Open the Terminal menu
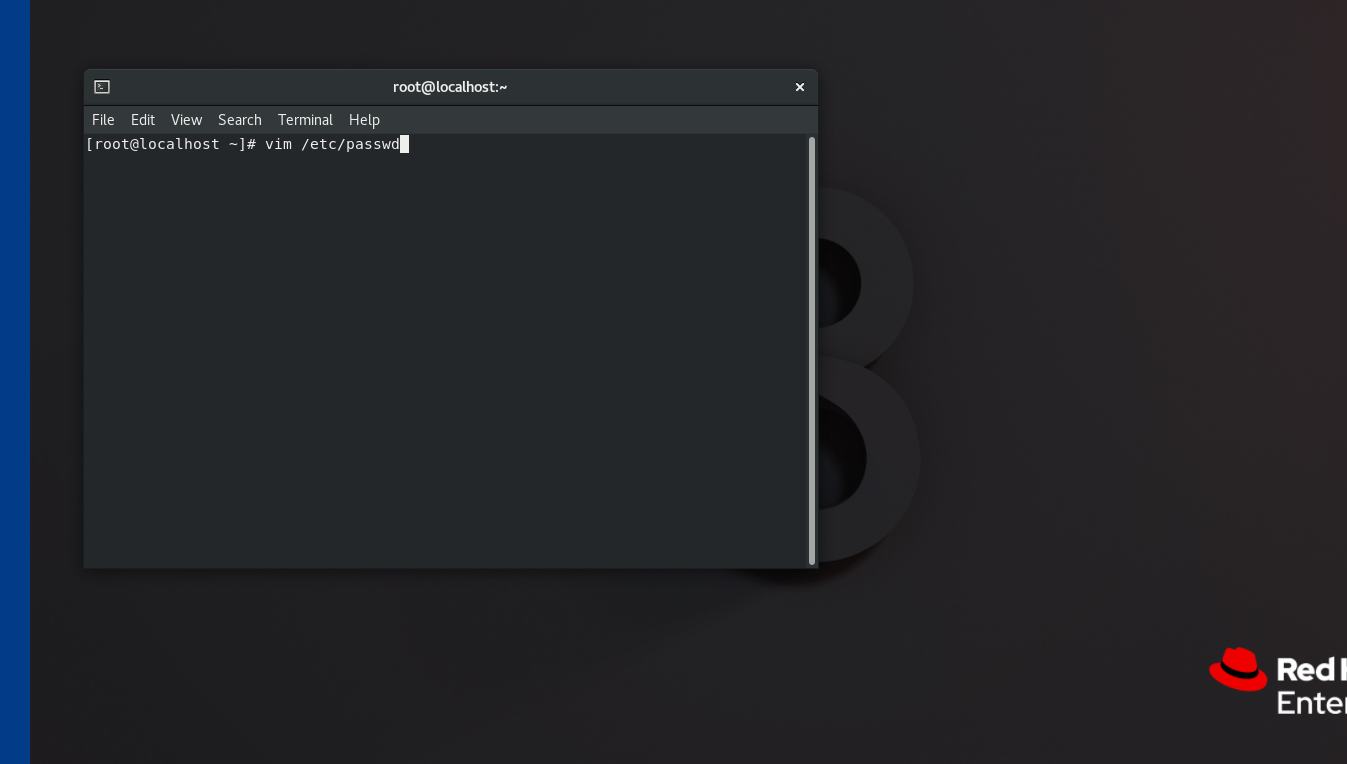Image resolution: width=1347 pixels, height=764 pixels. point(305,120)
